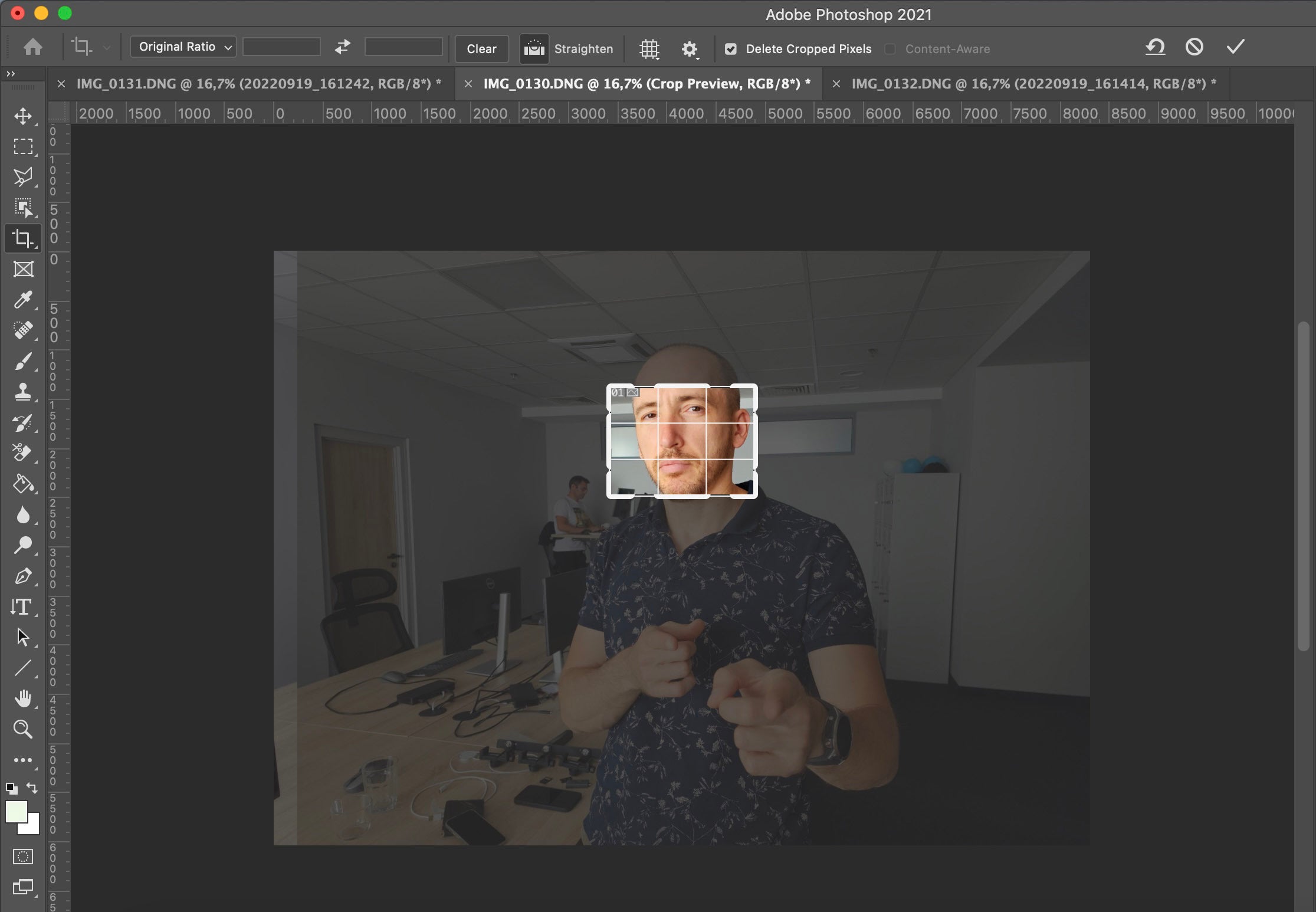Open Original Ratio dropdown menu
This screenshot has height=912, width=1316.
181,47
